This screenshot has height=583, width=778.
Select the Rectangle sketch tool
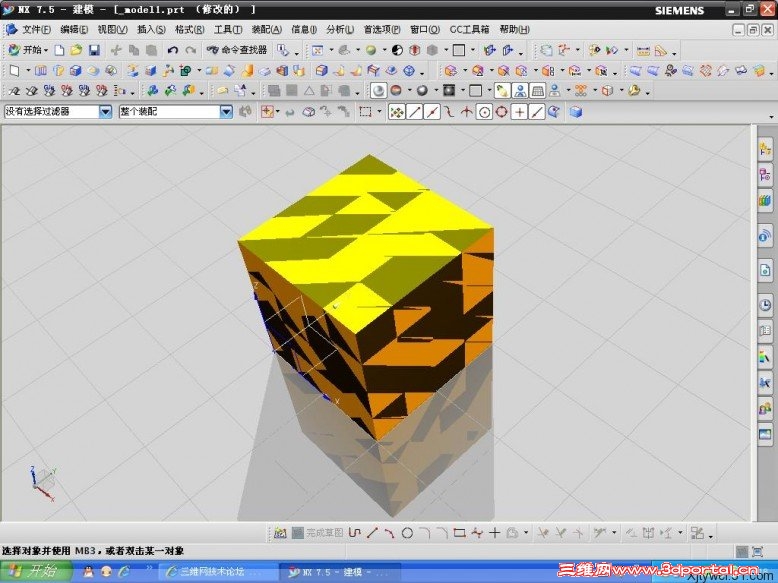pos(459,533)
